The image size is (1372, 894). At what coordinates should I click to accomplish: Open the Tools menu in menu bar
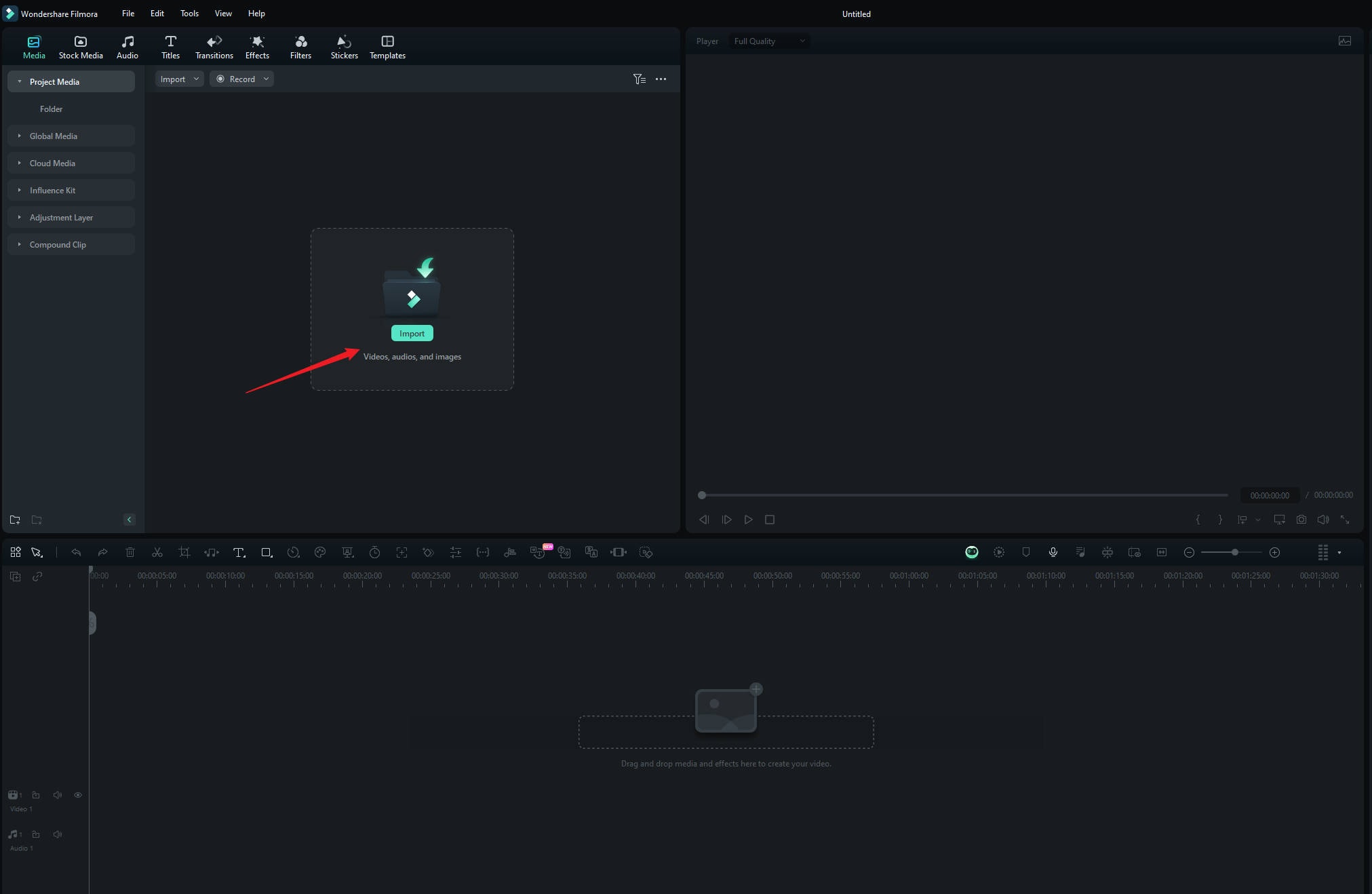point(189,13)
